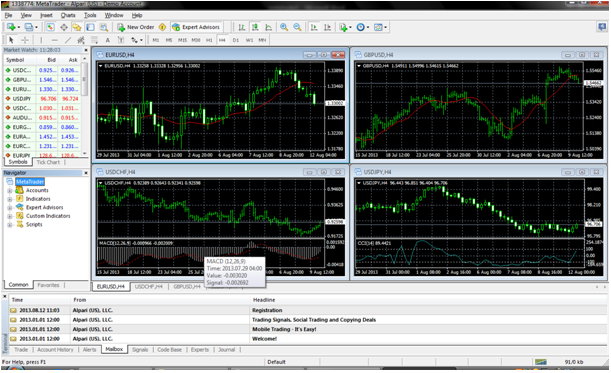This screenshot has width=611, height=373.
Task: Toggle Expert Advisors trading button
Action: (197, 27)
